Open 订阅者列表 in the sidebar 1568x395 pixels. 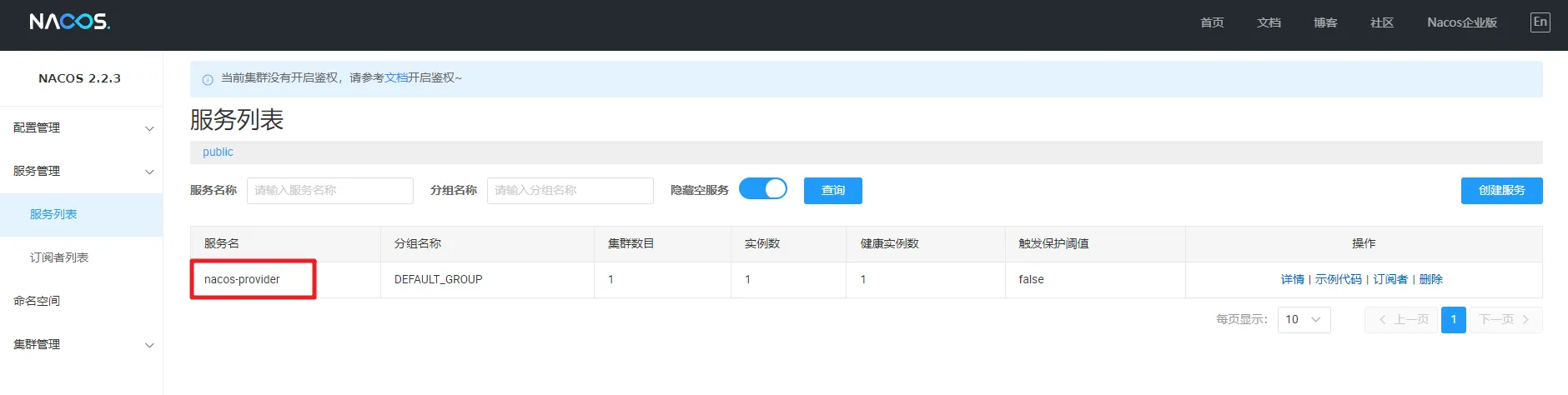59,257
